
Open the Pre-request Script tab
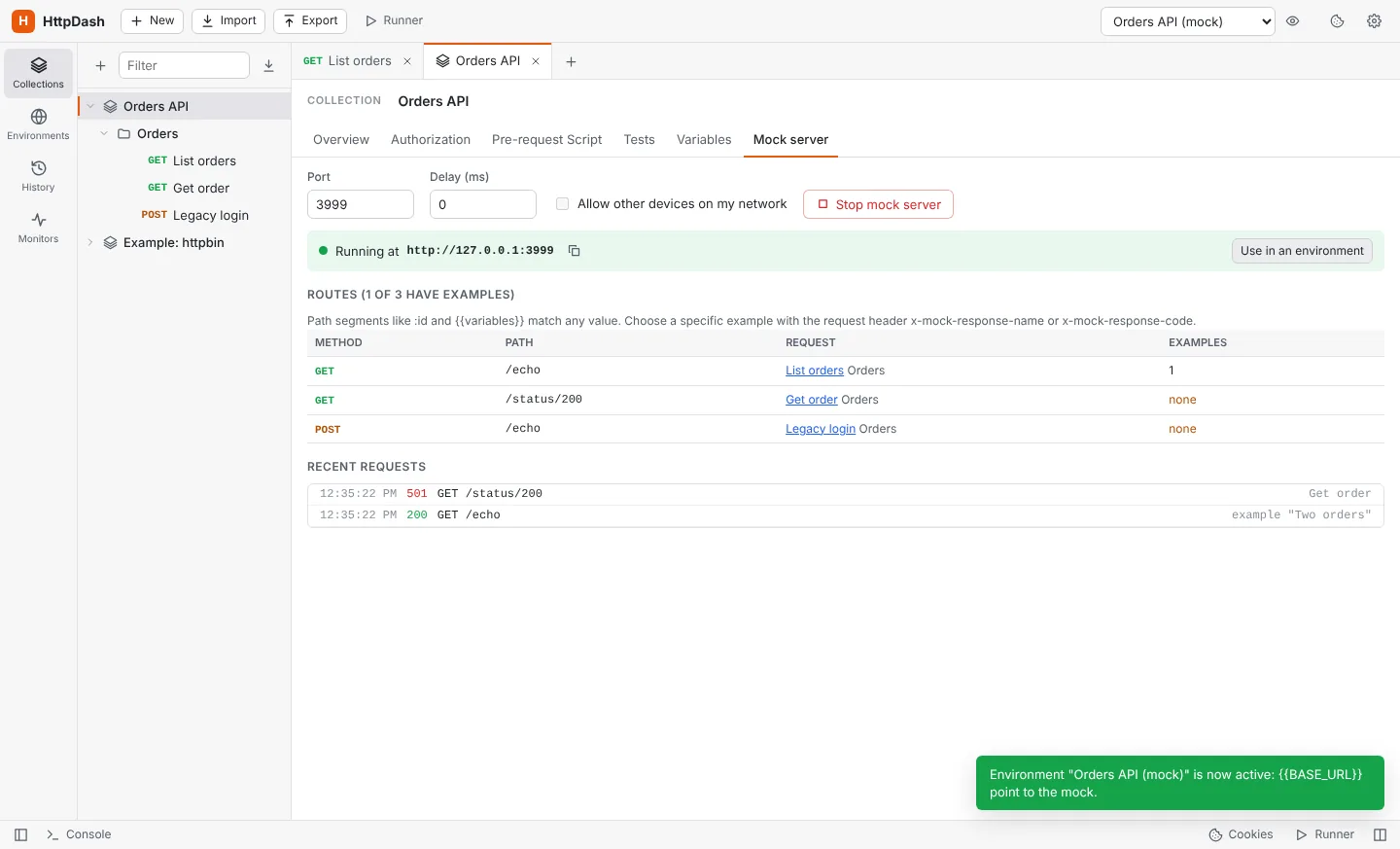click(547, 140)
